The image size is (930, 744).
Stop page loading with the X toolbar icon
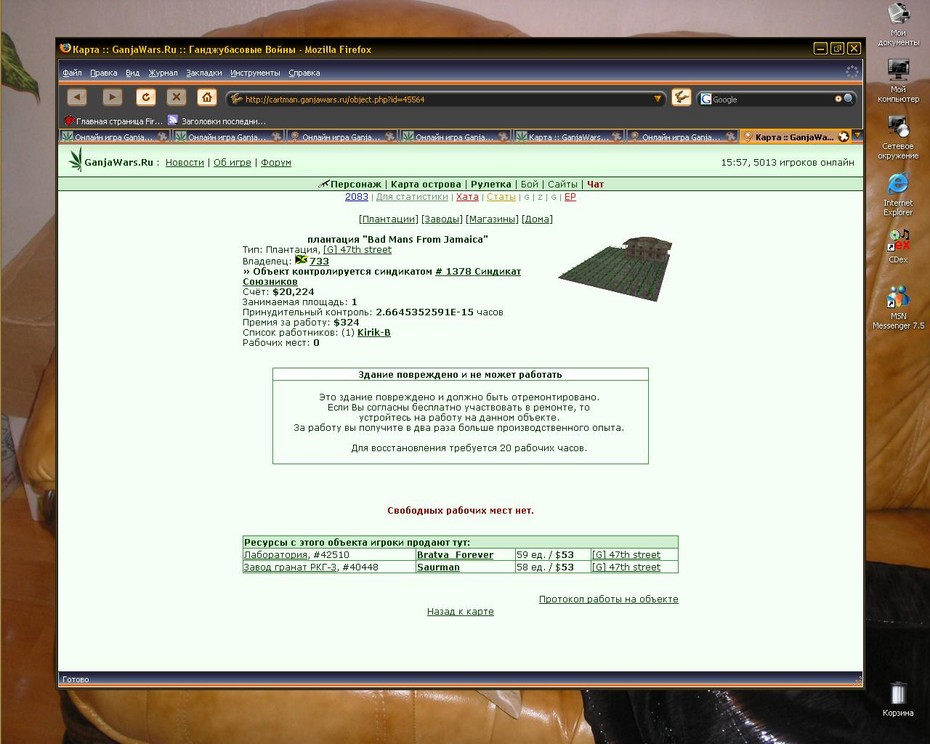(x=176, y=97)
